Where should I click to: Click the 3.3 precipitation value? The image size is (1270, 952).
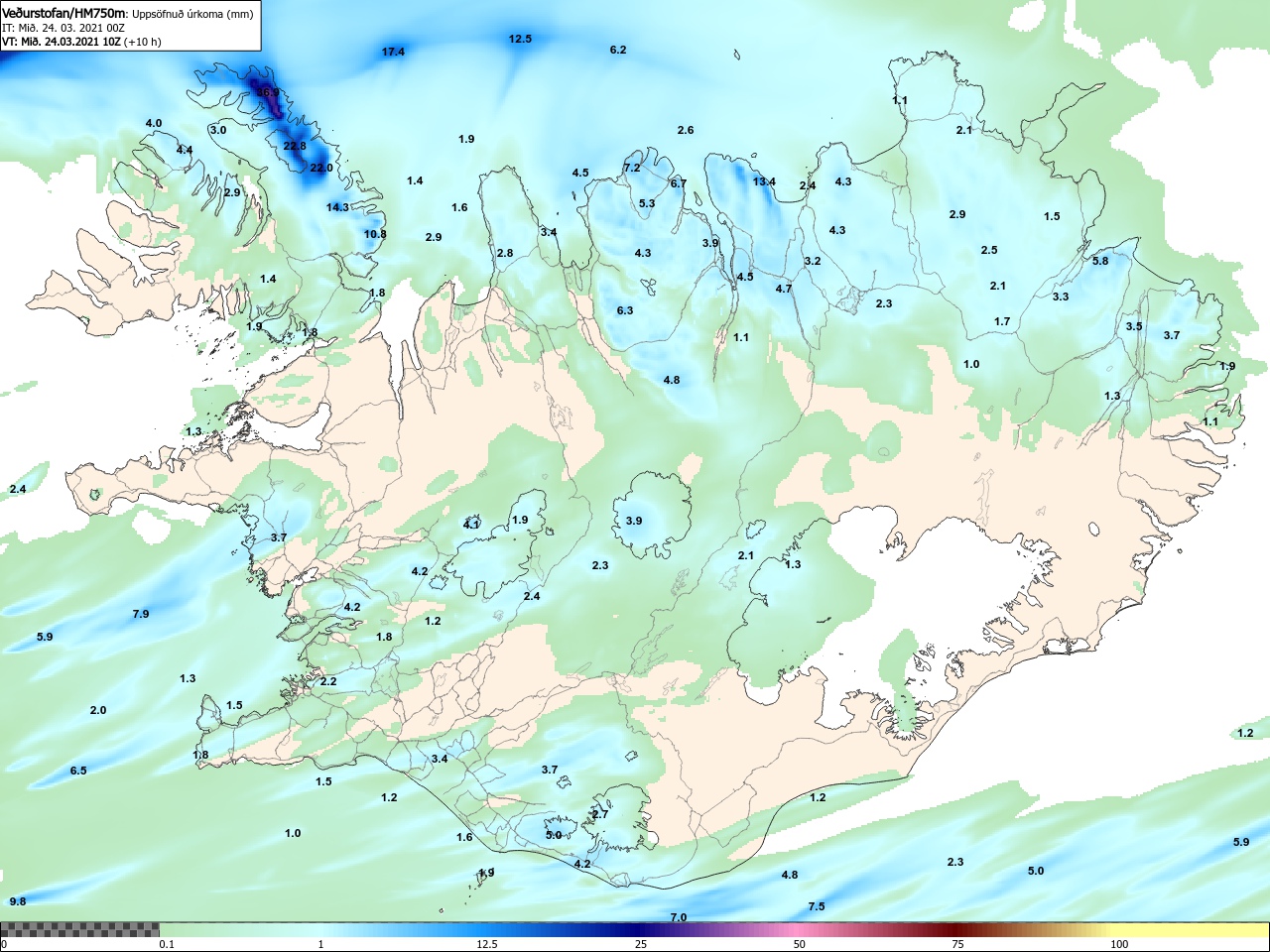click(x=1061, y=297)
